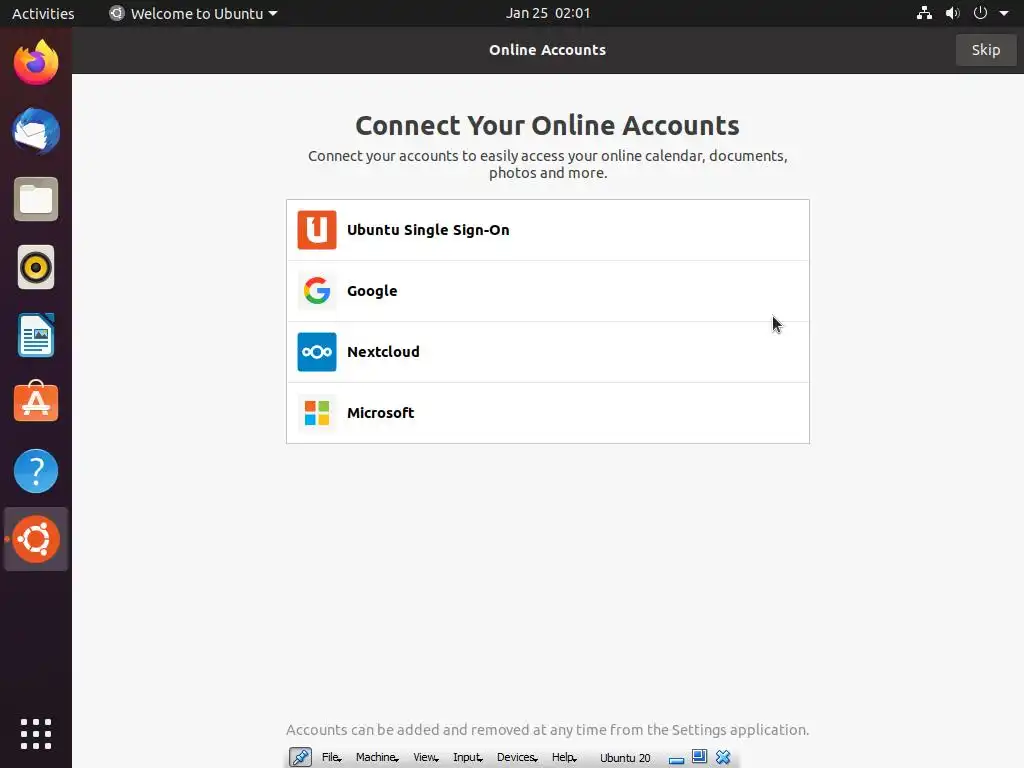Open Ubuntu Software store icon
The width and height of the screenshot is (1024, 768).
point(36,402)
